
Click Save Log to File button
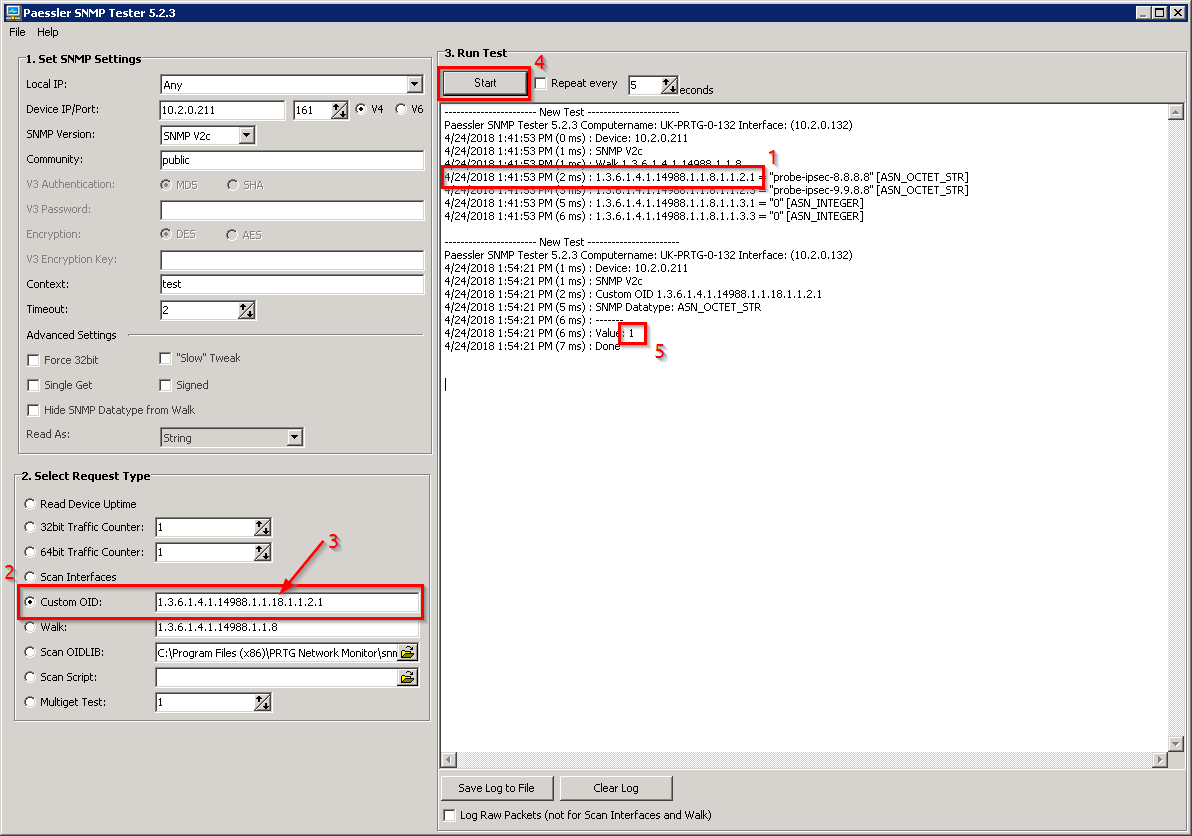click(x=496, y=788)
